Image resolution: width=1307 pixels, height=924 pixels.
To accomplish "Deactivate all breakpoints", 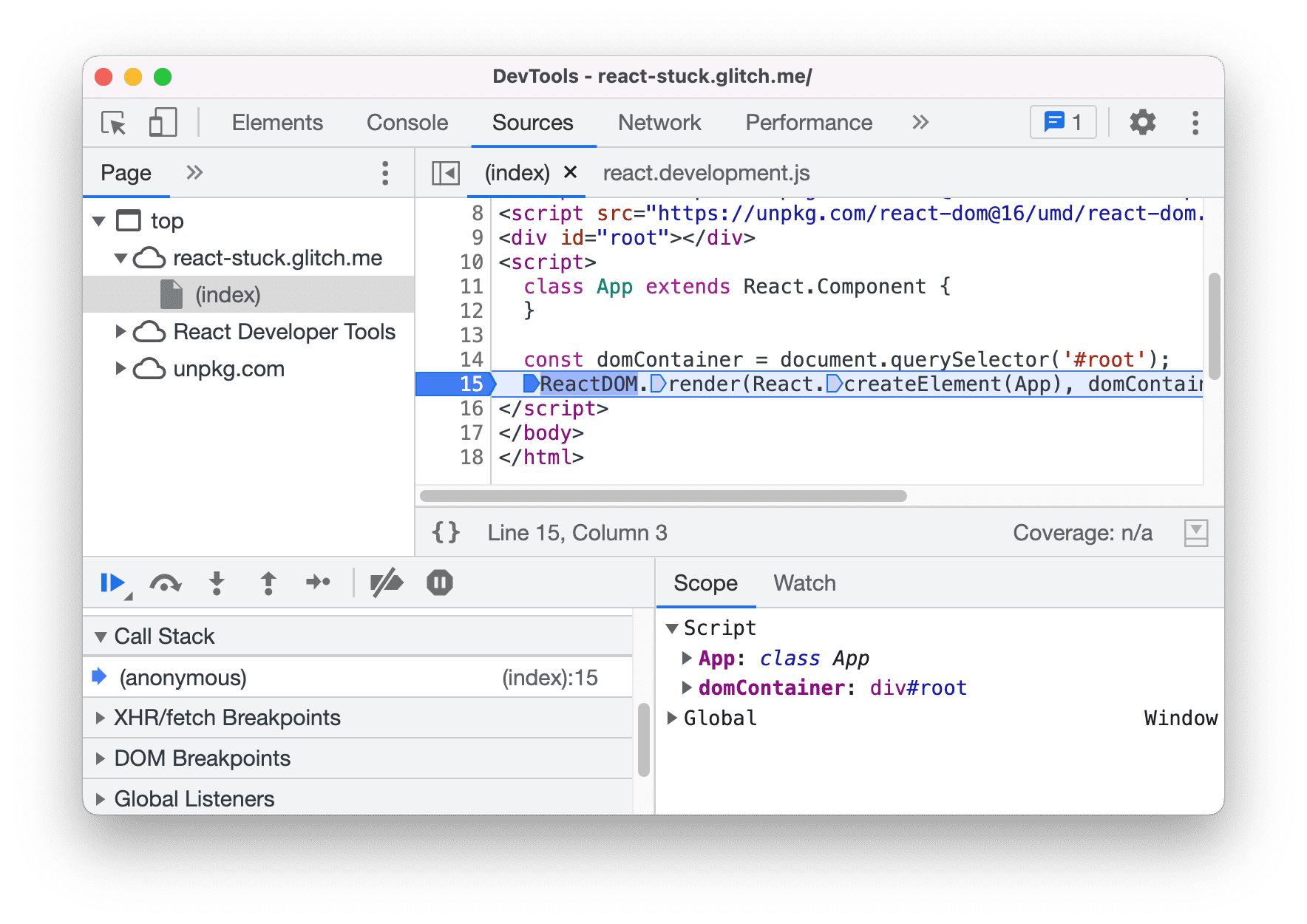I will 387,582.
